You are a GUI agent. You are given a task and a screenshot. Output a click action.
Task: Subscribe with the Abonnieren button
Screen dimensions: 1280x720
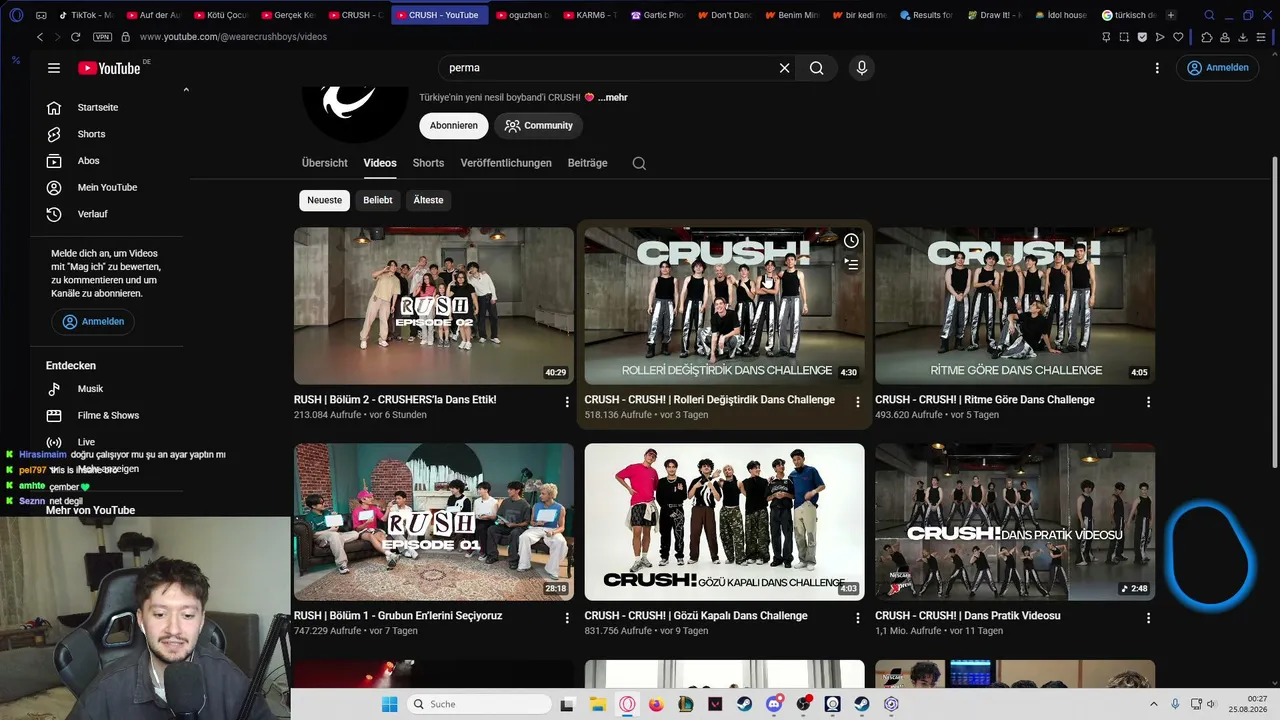(x=454, y=126)
